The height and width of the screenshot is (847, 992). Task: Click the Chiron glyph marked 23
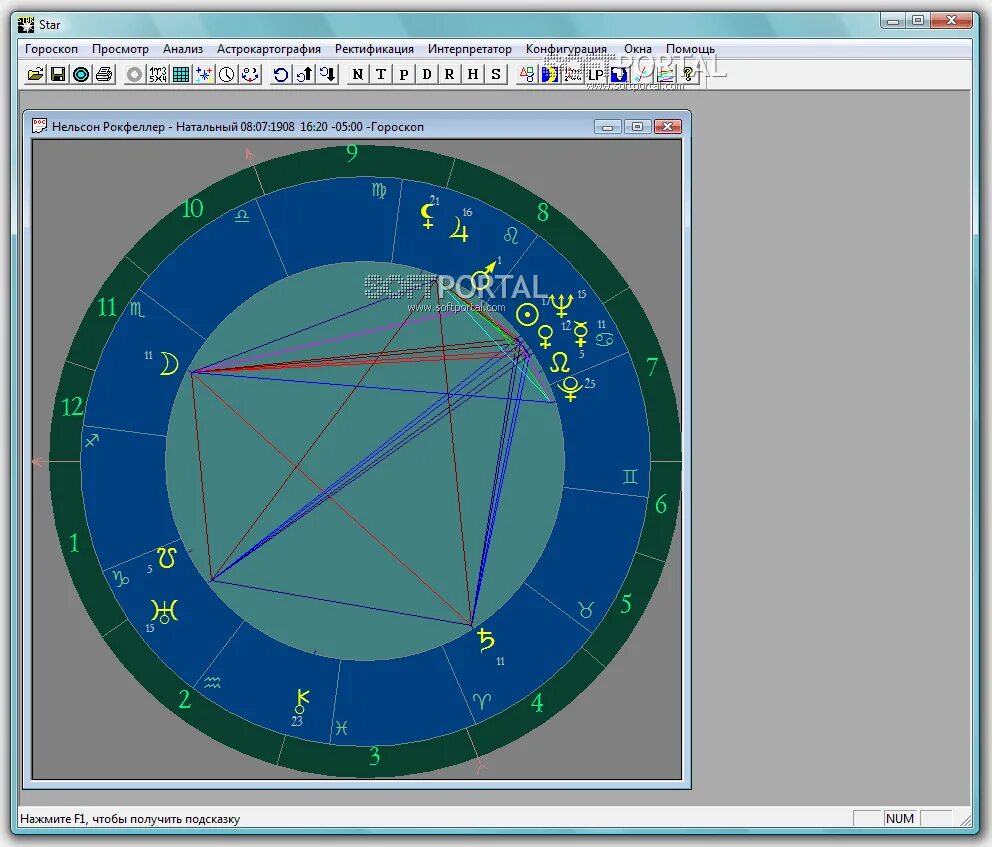(x=302, y=702)
